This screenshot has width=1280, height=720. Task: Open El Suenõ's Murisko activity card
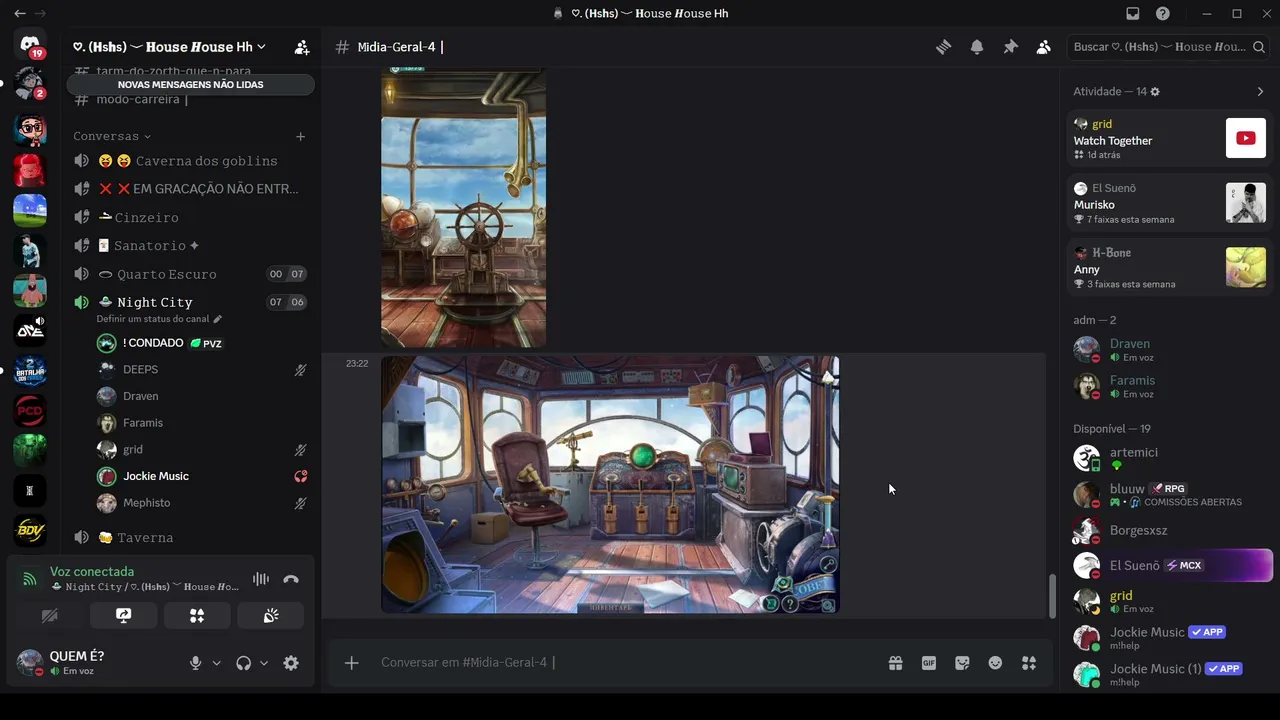coord(1169,203)
